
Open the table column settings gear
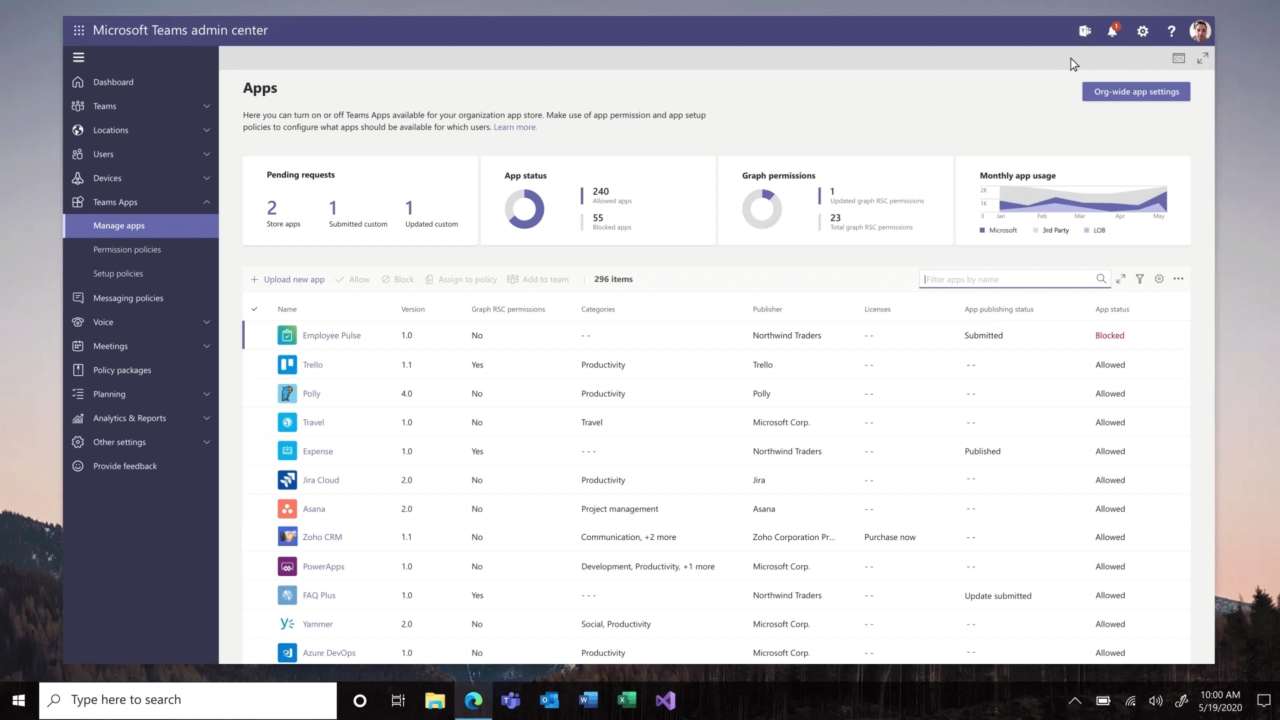pos(1159,279)
